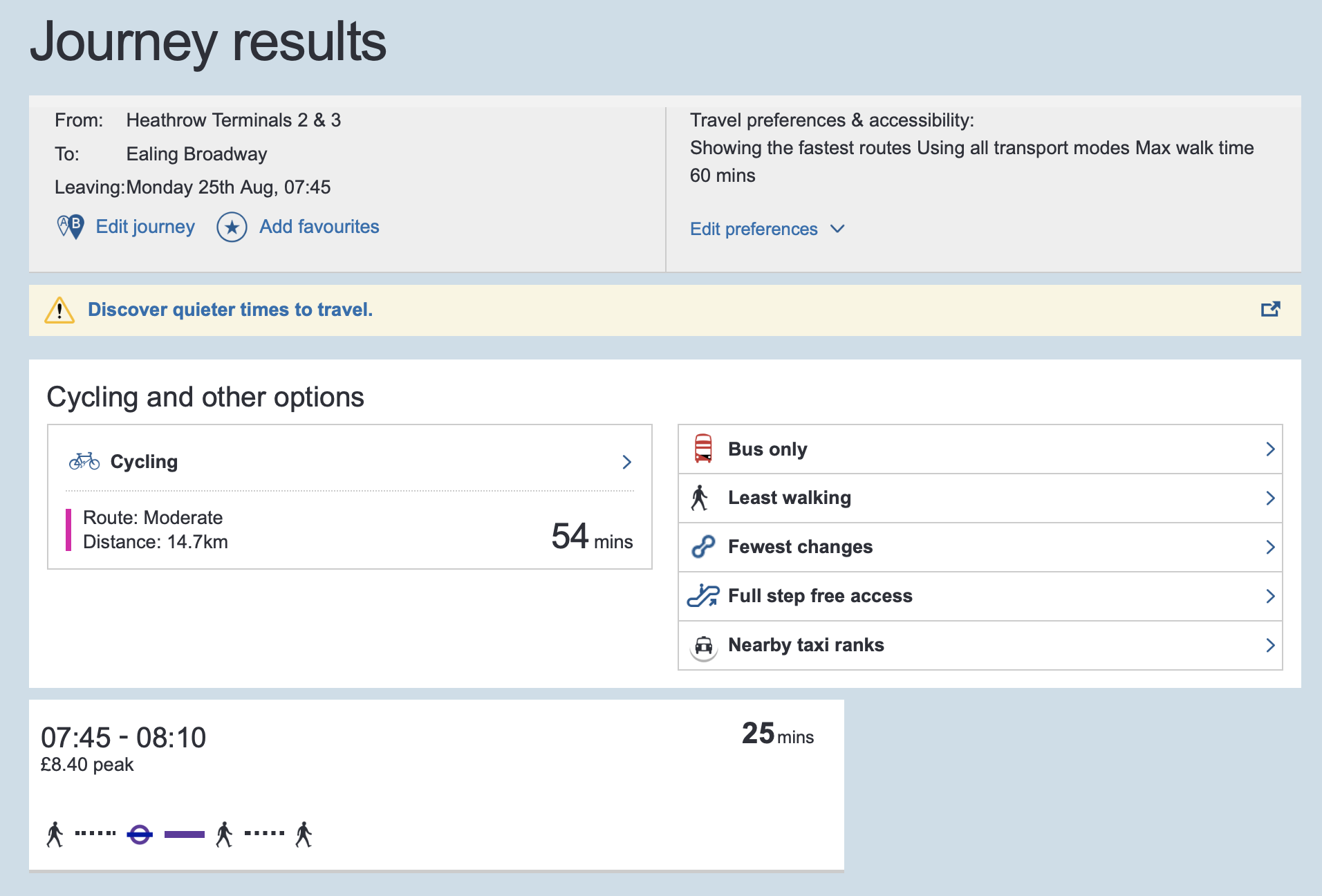Click the Edit journey link
The image size is (1322, 896).
145,226
